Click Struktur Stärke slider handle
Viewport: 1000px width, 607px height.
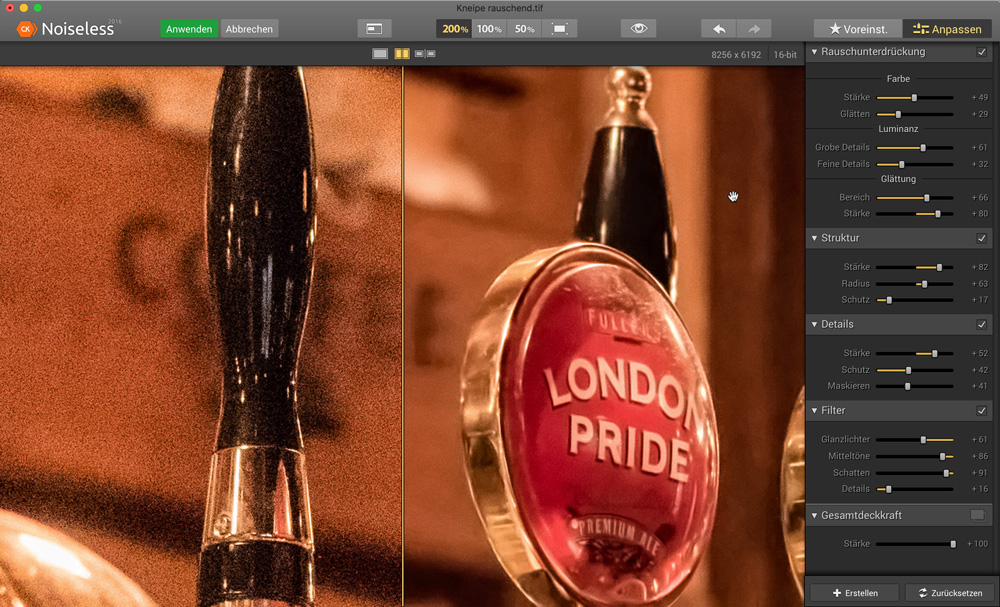coord(939,267)
